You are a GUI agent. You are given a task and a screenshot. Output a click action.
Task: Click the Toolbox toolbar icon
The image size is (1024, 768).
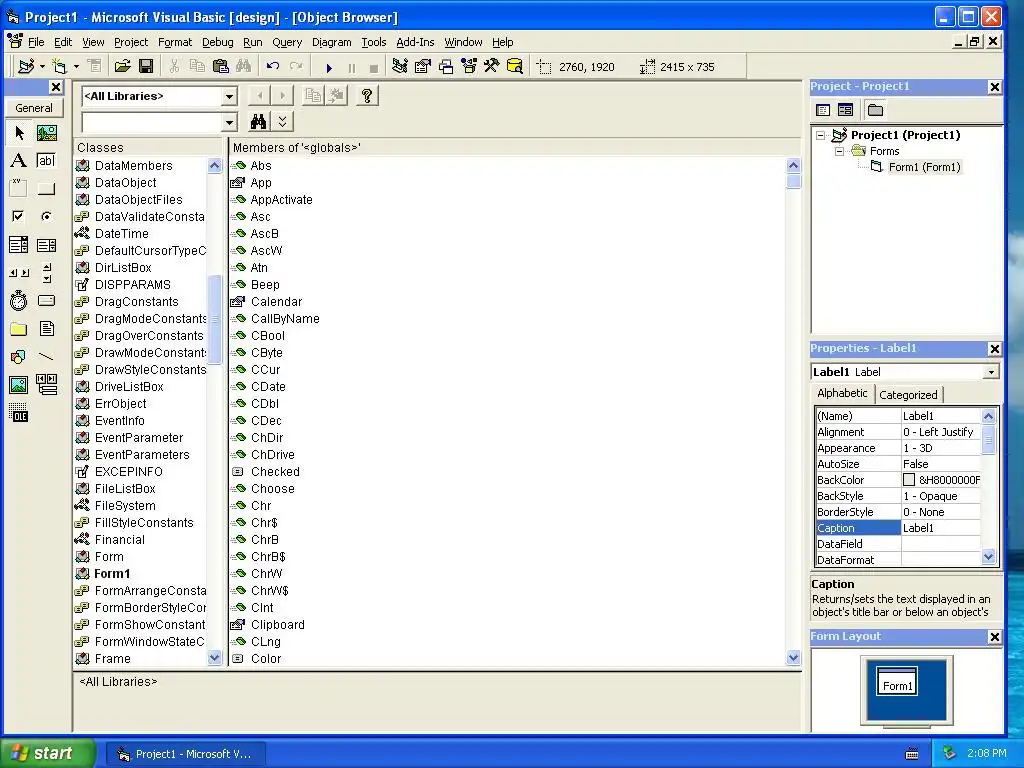tap(492, 67)
